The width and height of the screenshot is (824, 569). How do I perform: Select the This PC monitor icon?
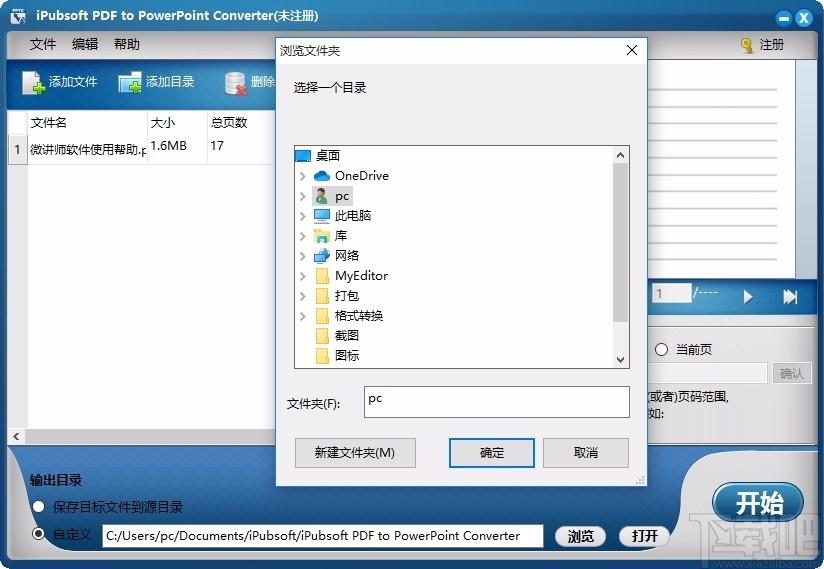pos(322,216)
